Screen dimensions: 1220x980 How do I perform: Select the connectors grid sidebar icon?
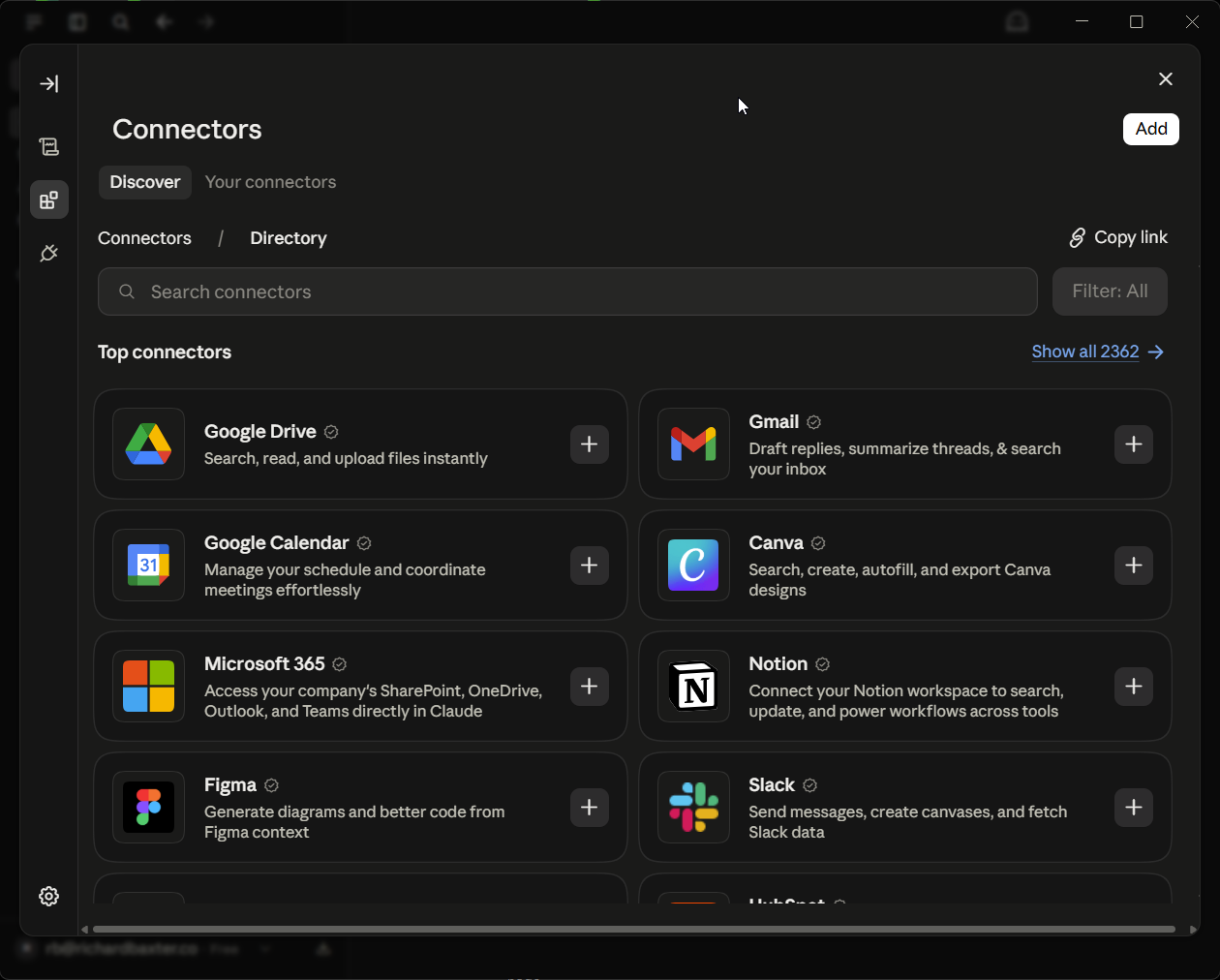coord(49,199)
